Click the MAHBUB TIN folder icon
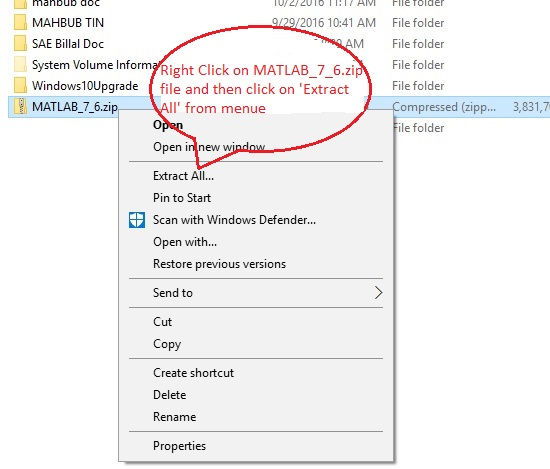The image size is (550, 469). coord(21,22)
